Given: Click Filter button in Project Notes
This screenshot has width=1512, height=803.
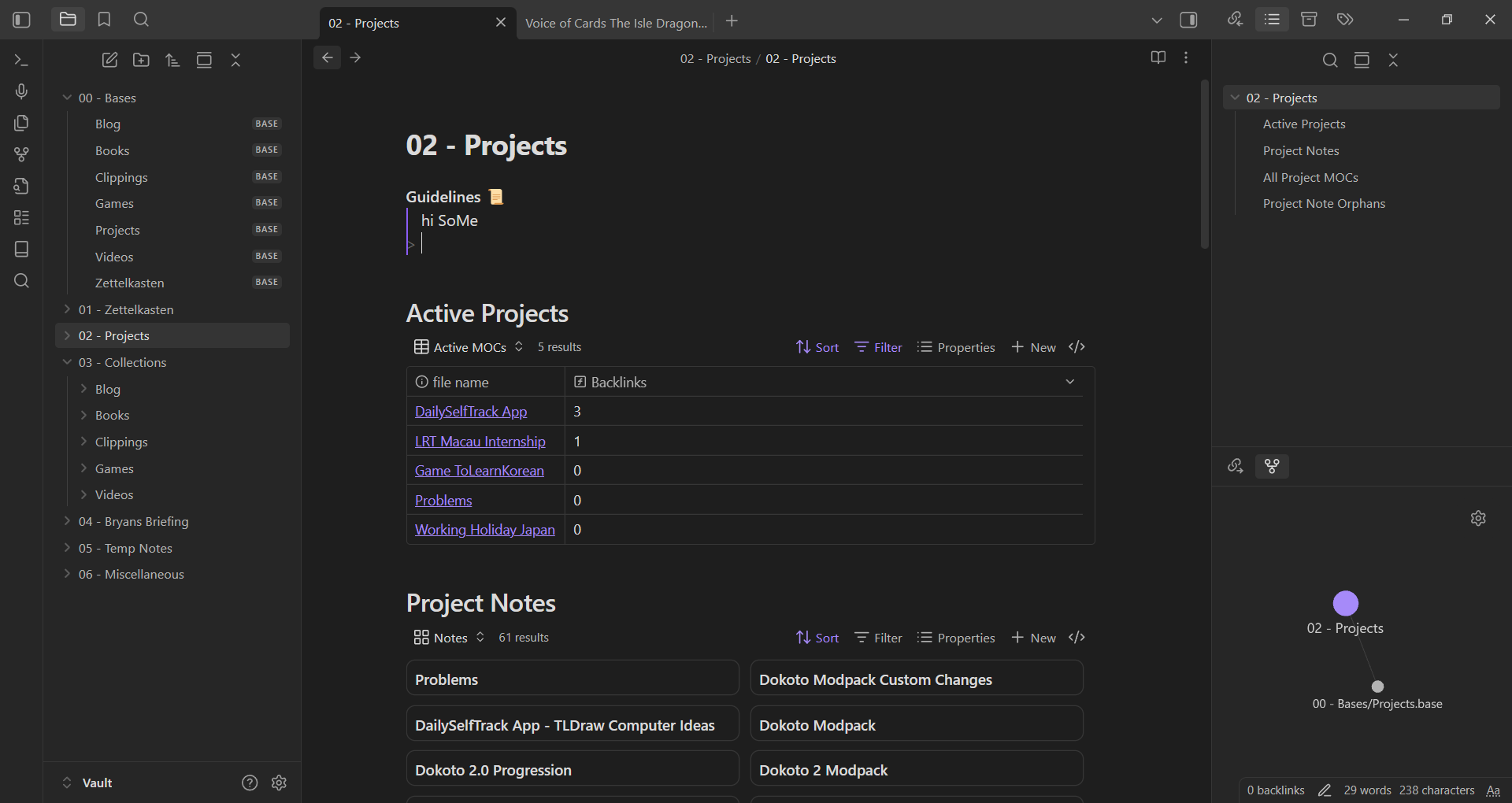Looking at the screenshot, I should pyautogui.click(x=878, y=638).
